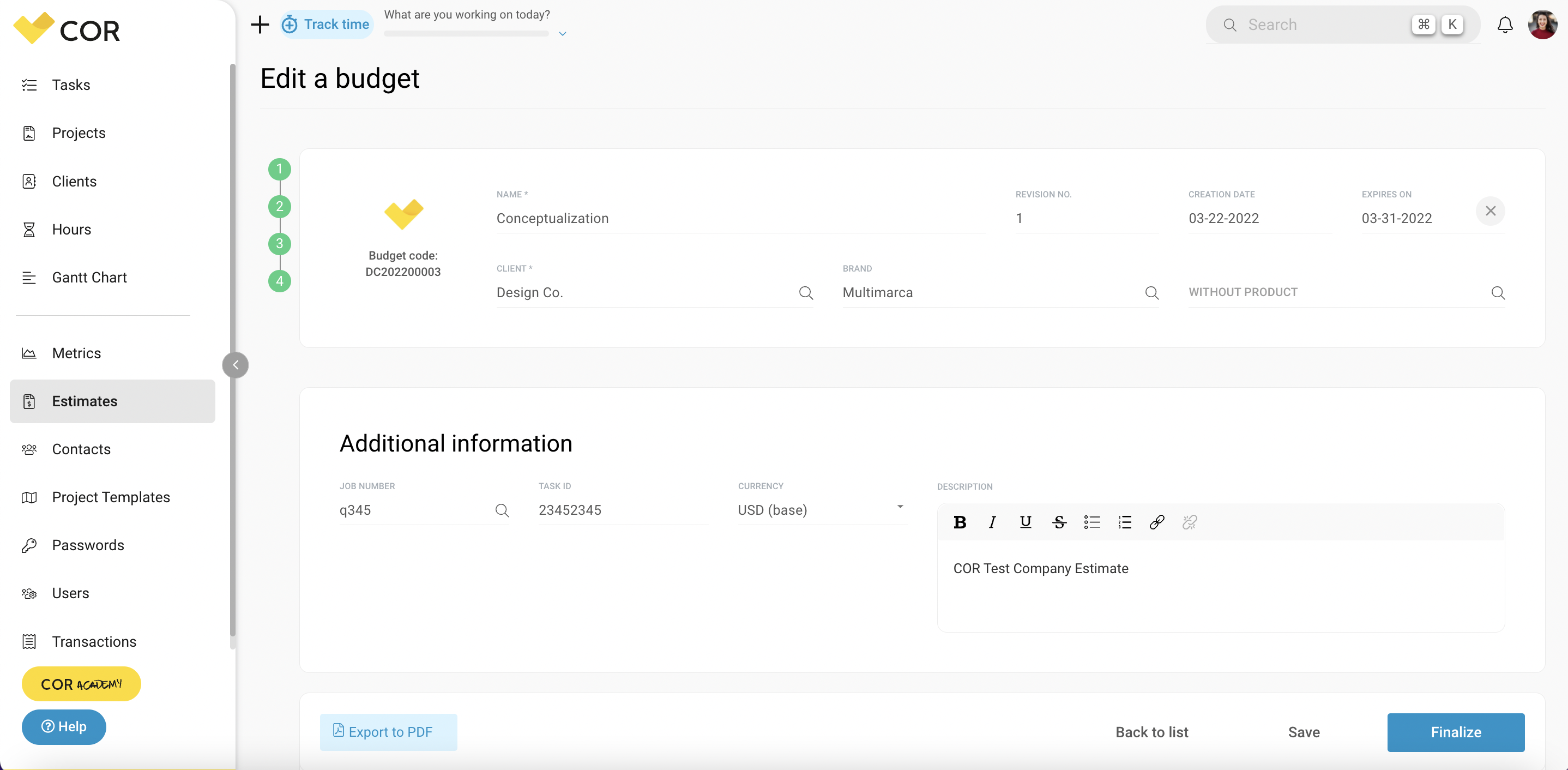Click Back to list
Screen dimensions: 1568x770
pos(1151,732)
